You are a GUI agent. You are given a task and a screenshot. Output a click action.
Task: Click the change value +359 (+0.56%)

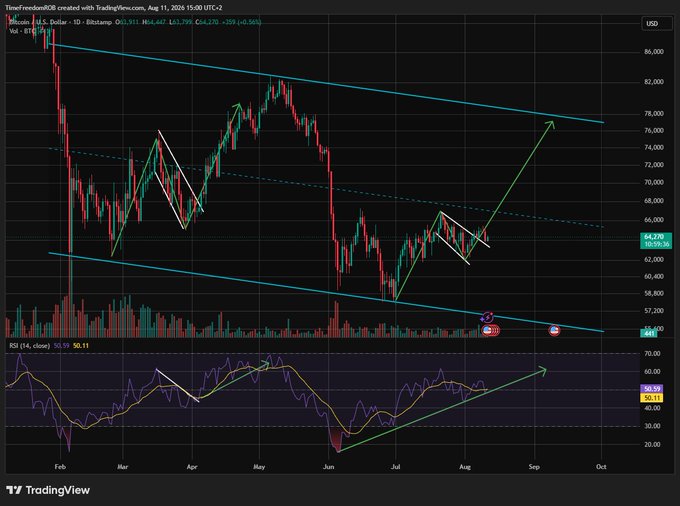[241, 22]
